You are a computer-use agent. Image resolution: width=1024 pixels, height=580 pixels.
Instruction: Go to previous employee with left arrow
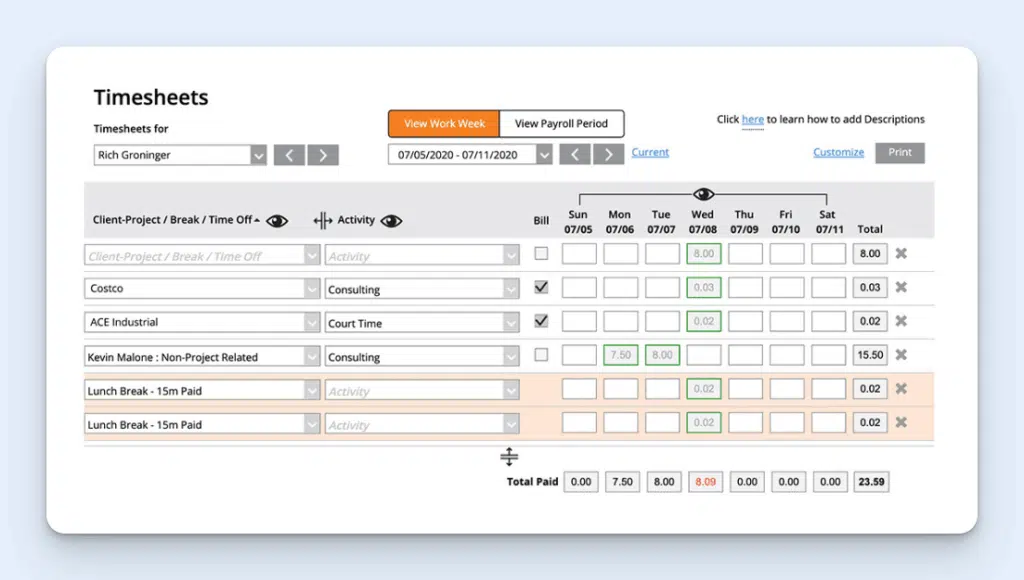tap(289, 155)
